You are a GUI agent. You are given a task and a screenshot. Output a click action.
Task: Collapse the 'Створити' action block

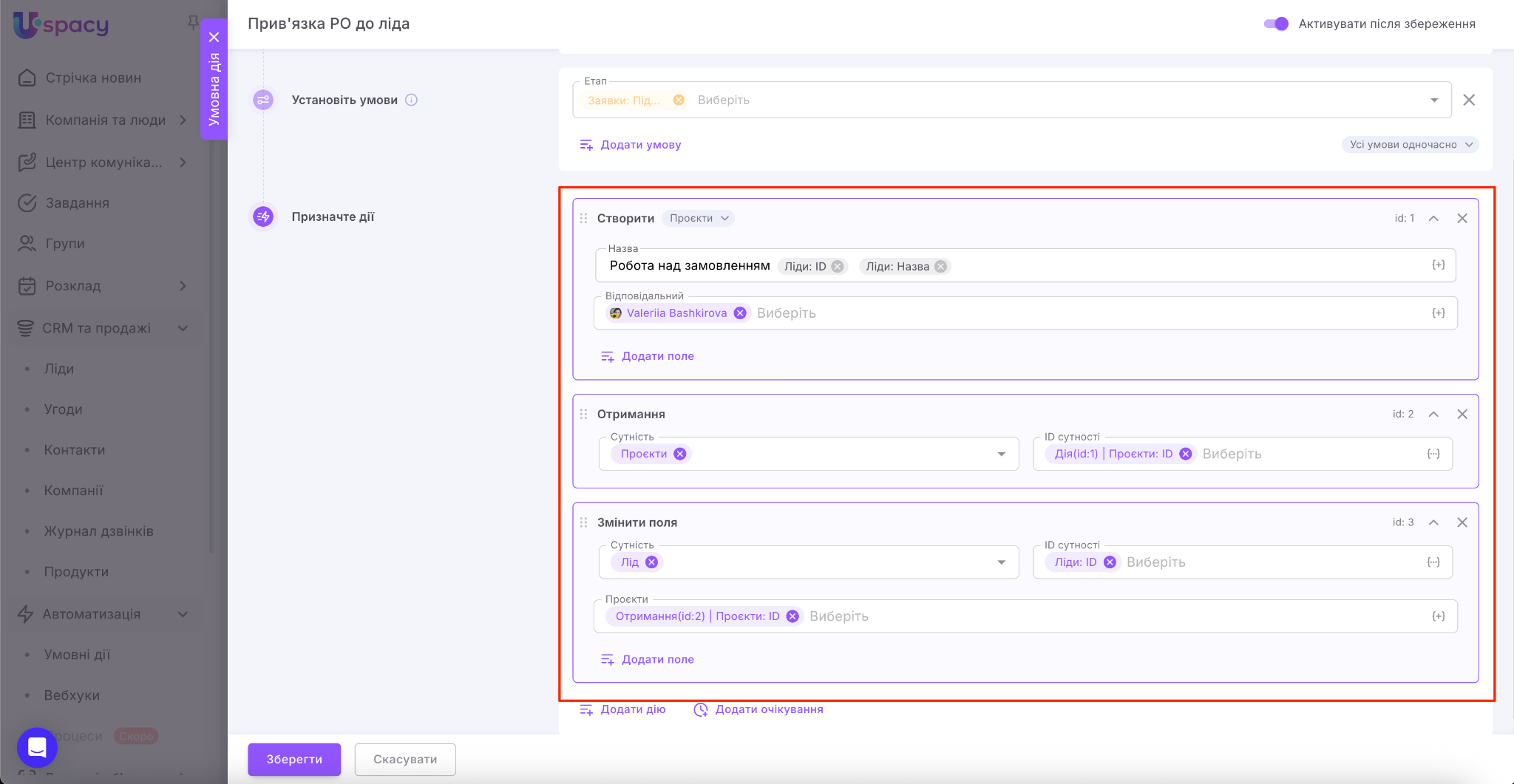[x=1433, y=218]
